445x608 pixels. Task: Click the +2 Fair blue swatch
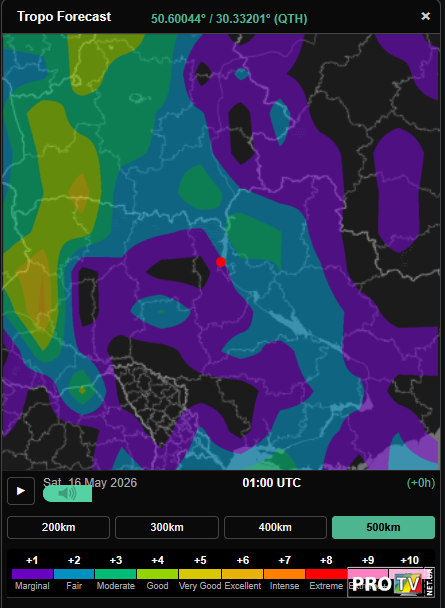74,574
